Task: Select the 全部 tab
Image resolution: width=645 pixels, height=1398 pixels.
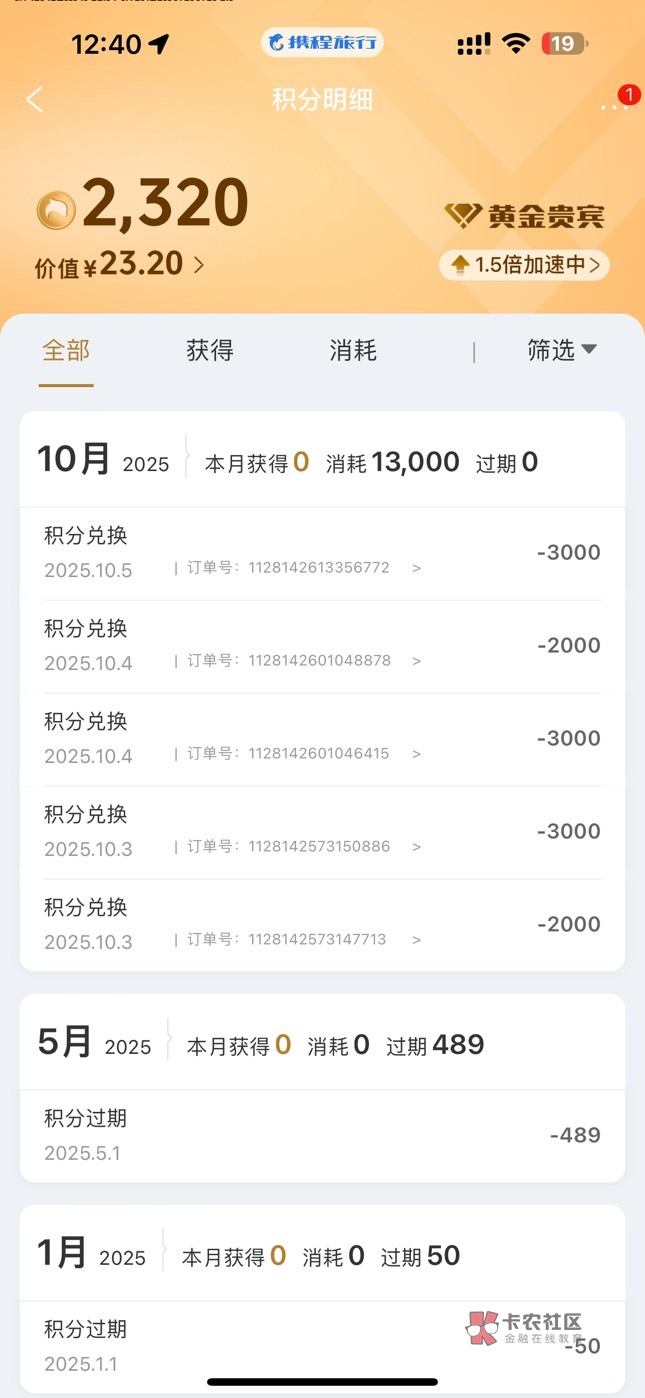Action: [66, 350]
